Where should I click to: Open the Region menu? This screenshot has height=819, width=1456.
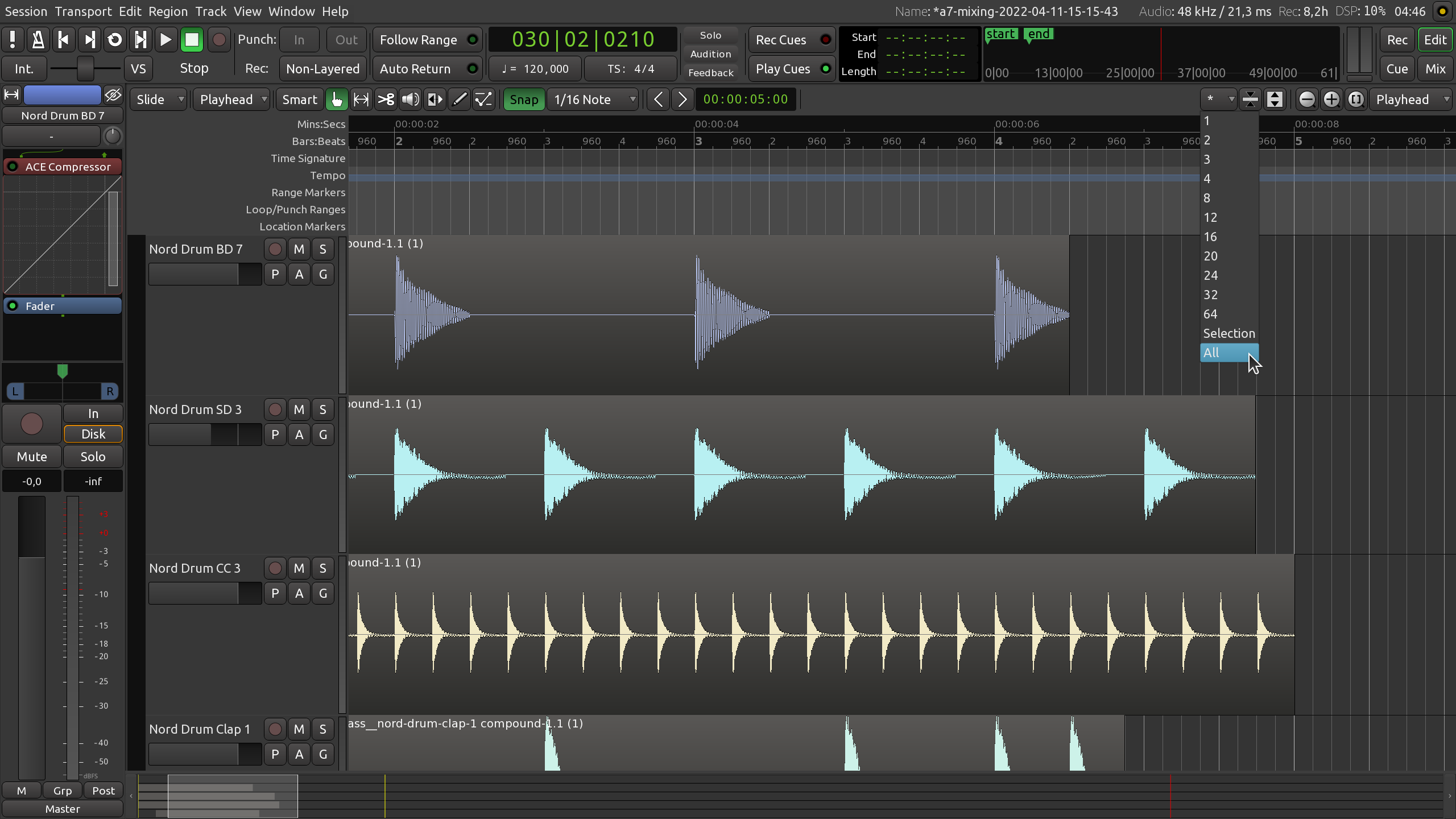[x=168, y=11]
